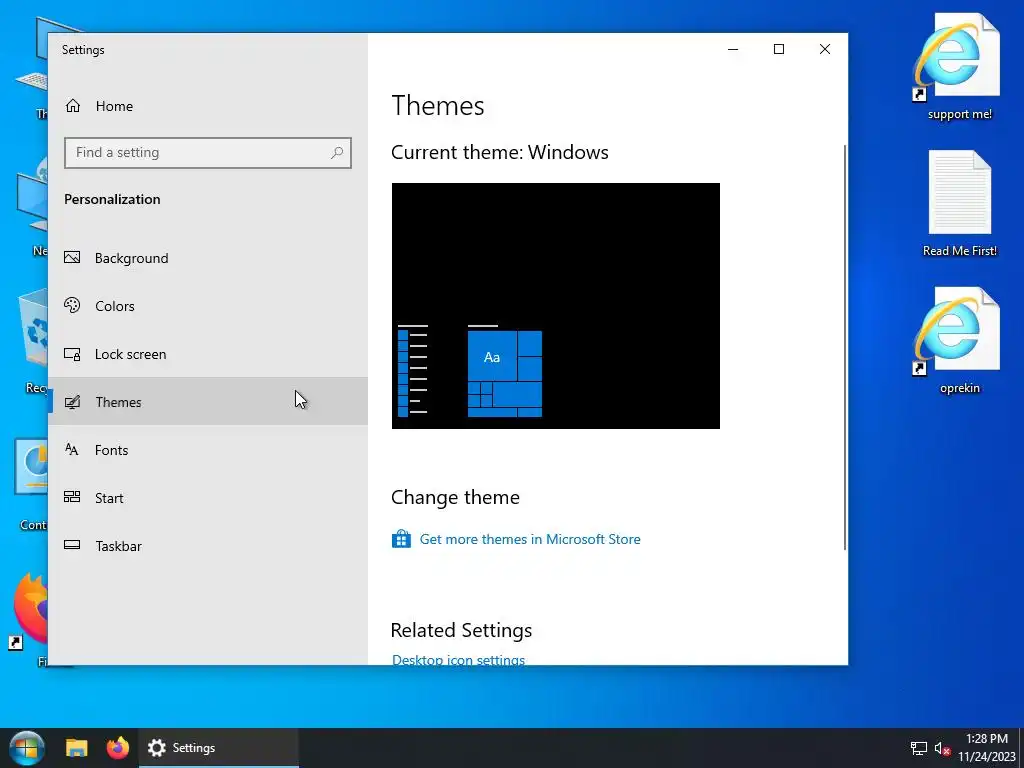Click the Start tiles icon
This screenshot has width=1024, height=768.
coord(72,497)
